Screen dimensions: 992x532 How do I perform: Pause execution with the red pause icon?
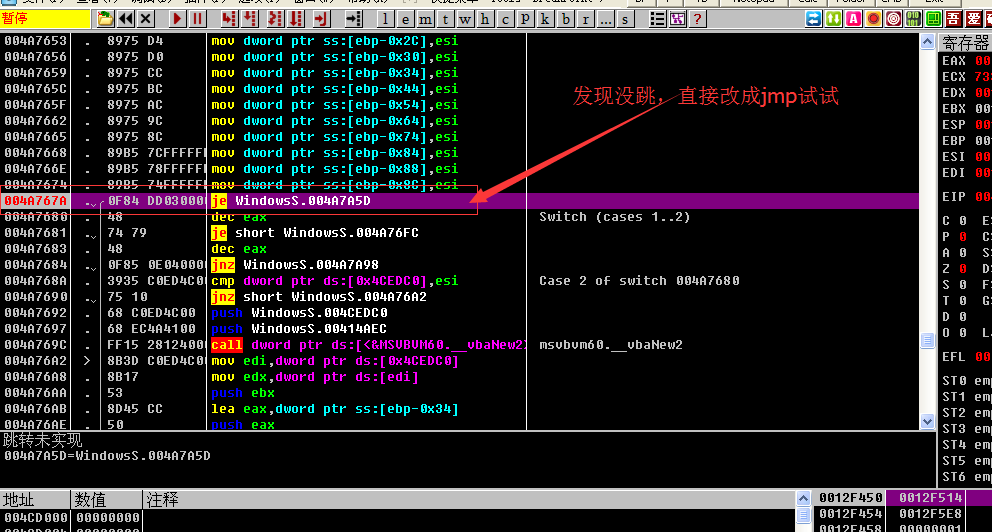(x=197, y=19)
